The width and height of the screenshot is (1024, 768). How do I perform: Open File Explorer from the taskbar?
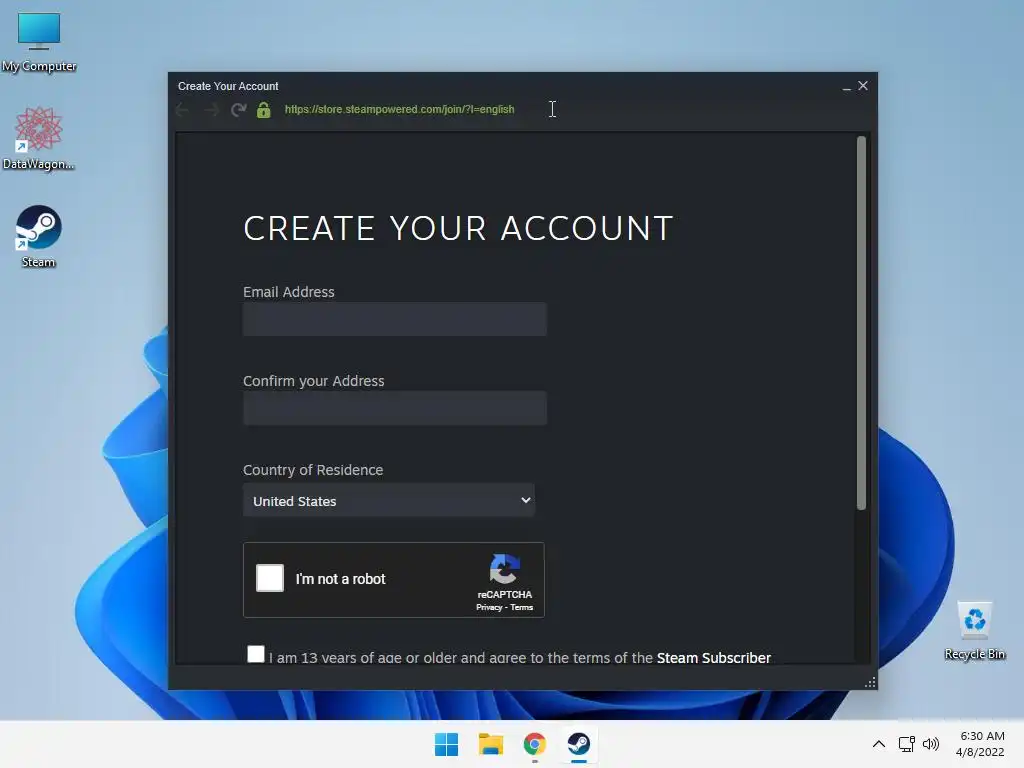(490, 744)
